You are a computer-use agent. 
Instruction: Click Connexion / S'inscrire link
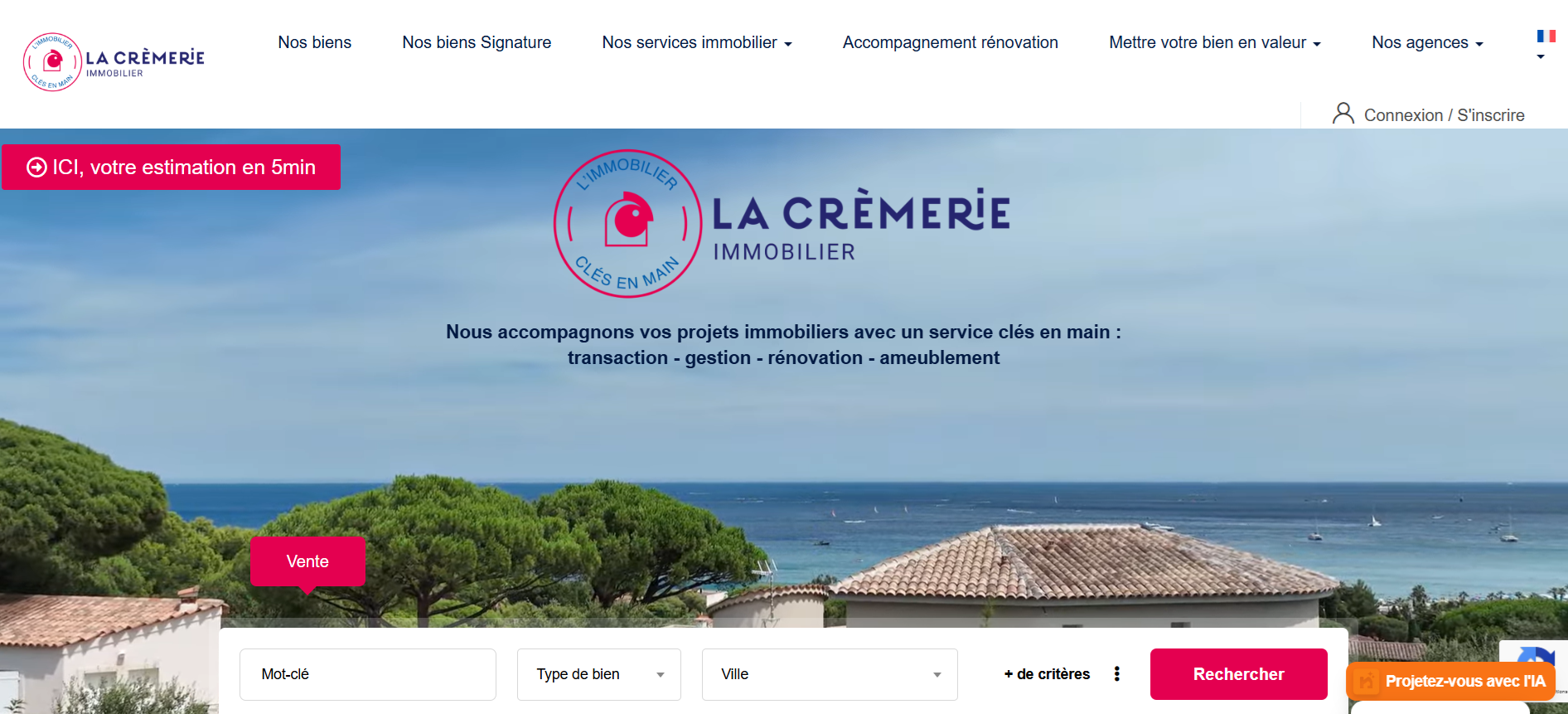pos(1445,115)
